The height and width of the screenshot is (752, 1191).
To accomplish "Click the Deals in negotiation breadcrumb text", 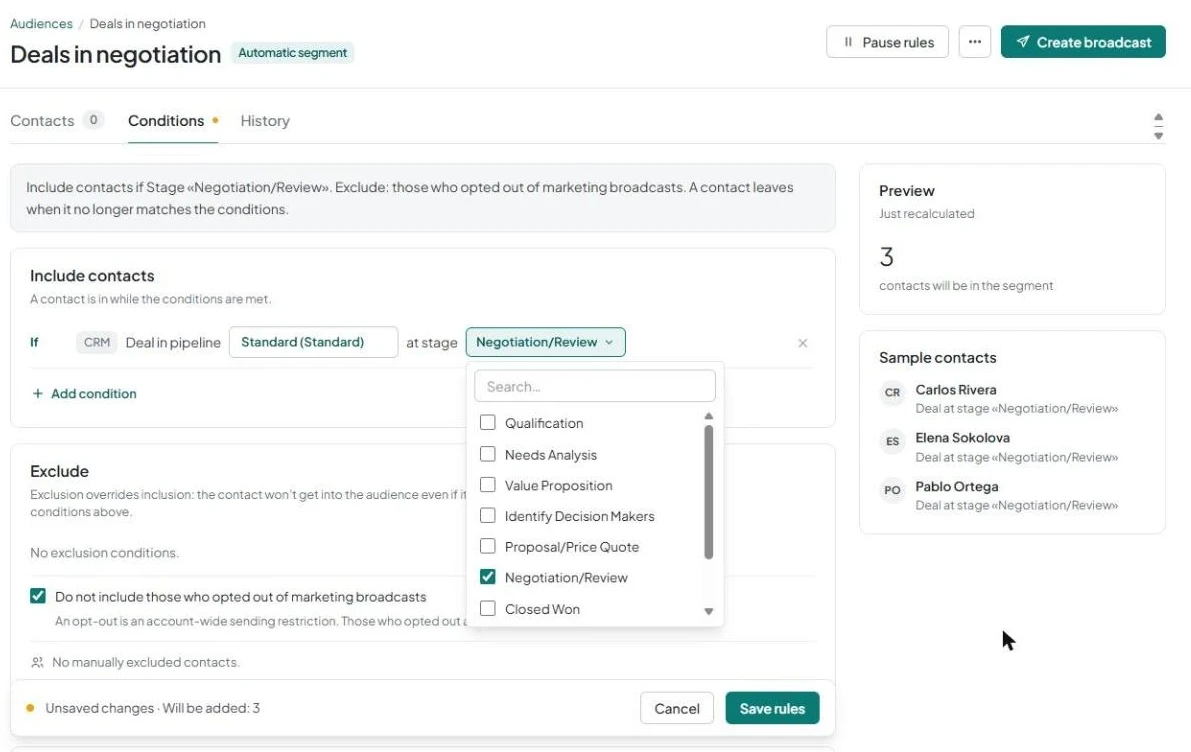I will pyautogui.click(x=147, y=24).
